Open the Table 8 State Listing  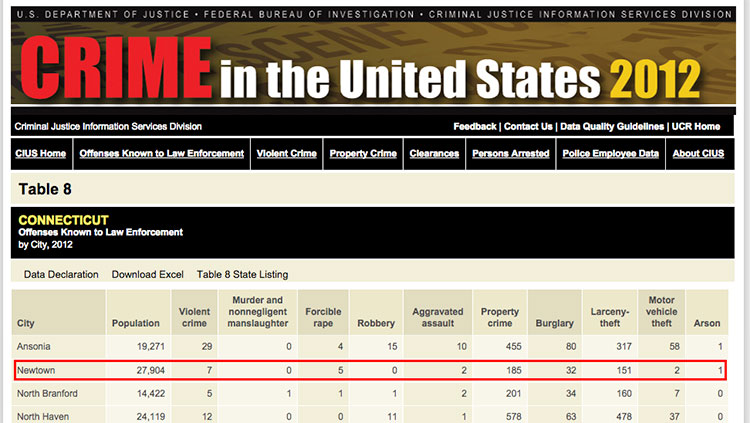point(242,274)
